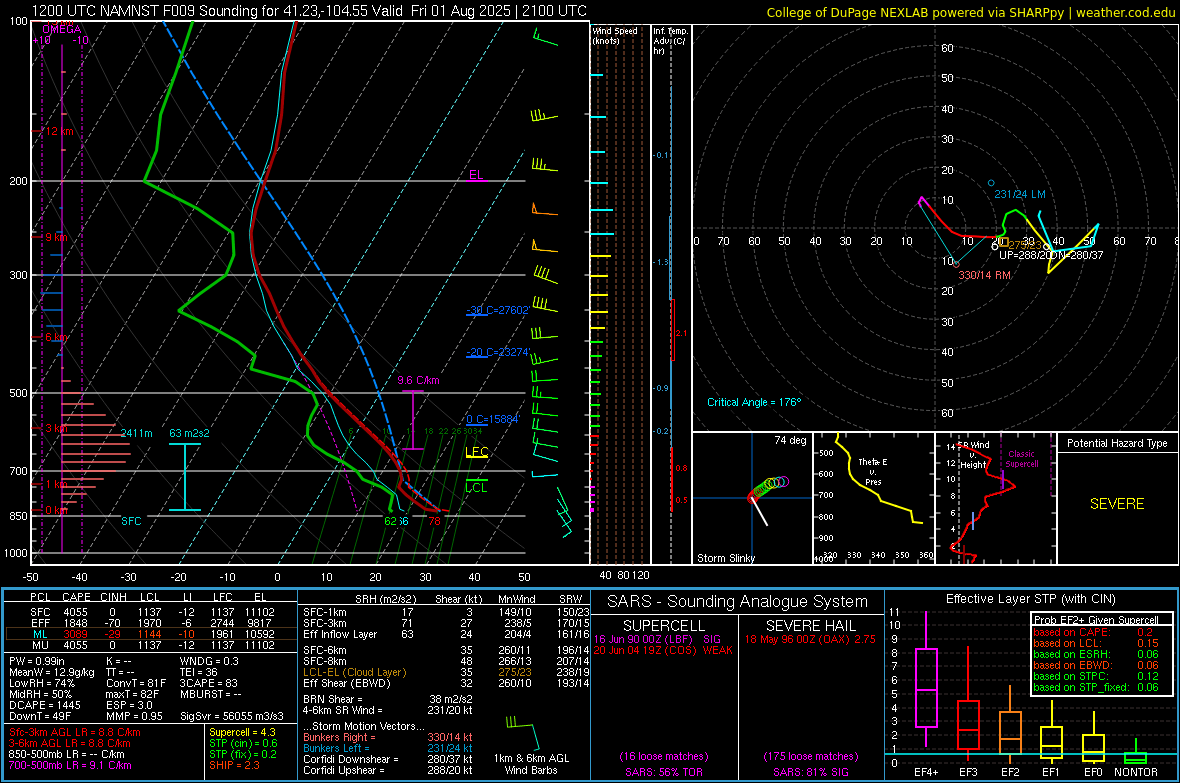This screenshot has height=783, width=1180.
Task: Select the 63 m2s2 effective SRH label
Action: click(190, 433)
